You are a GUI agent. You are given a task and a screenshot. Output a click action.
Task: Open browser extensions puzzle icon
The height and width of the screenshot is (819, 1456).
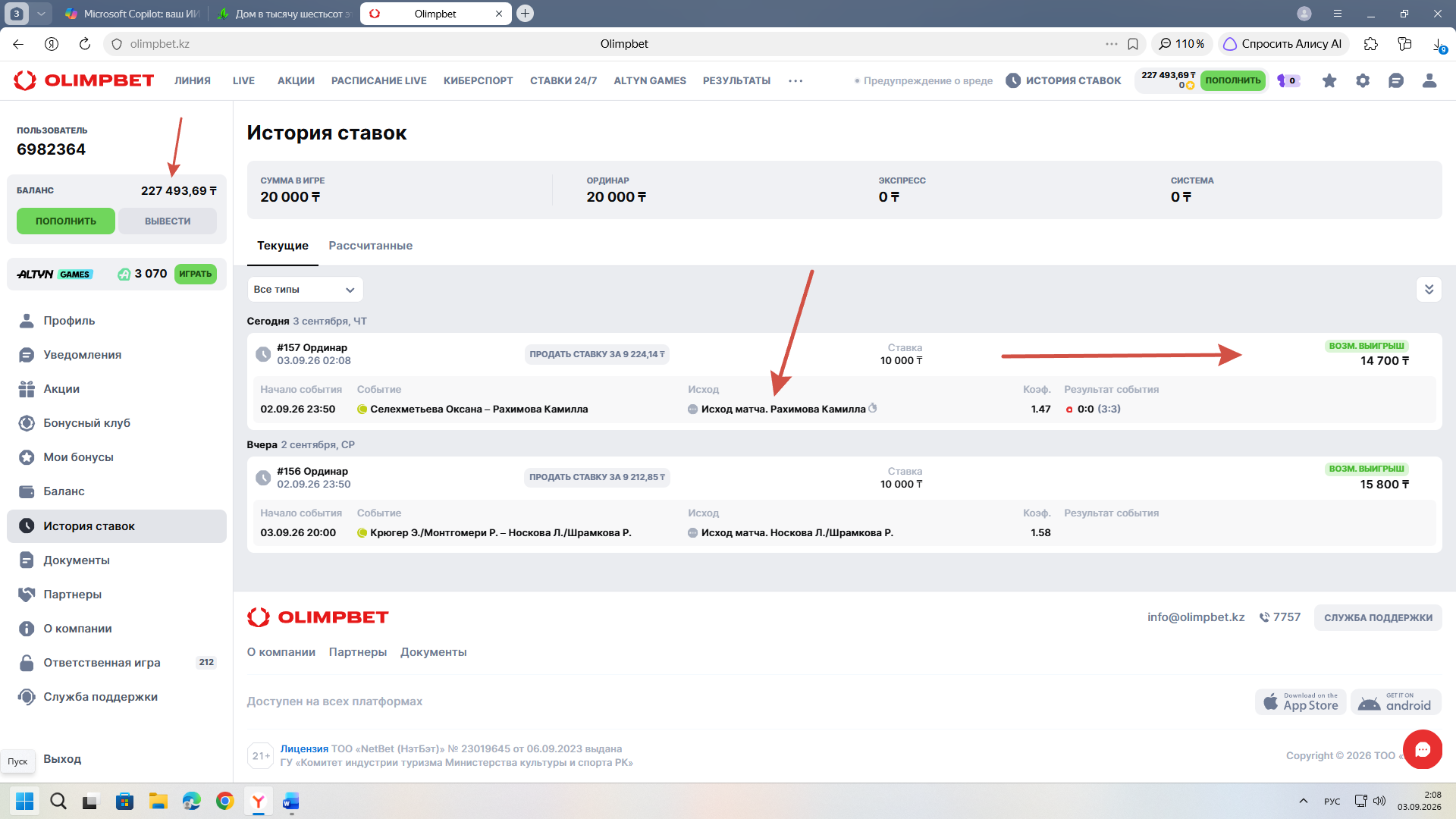(x=1370, y=44)
